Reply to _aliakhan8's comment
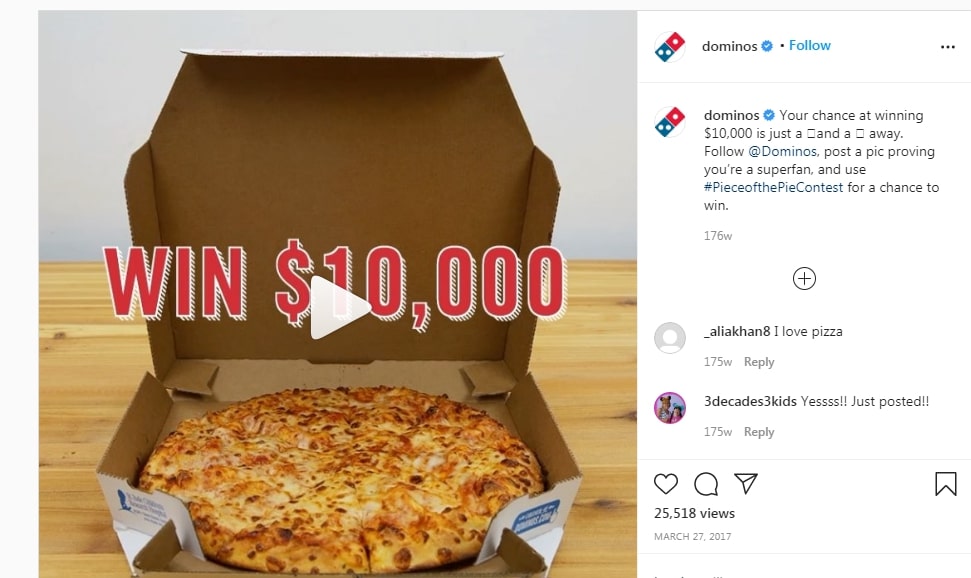 click(x=759, y=362)
